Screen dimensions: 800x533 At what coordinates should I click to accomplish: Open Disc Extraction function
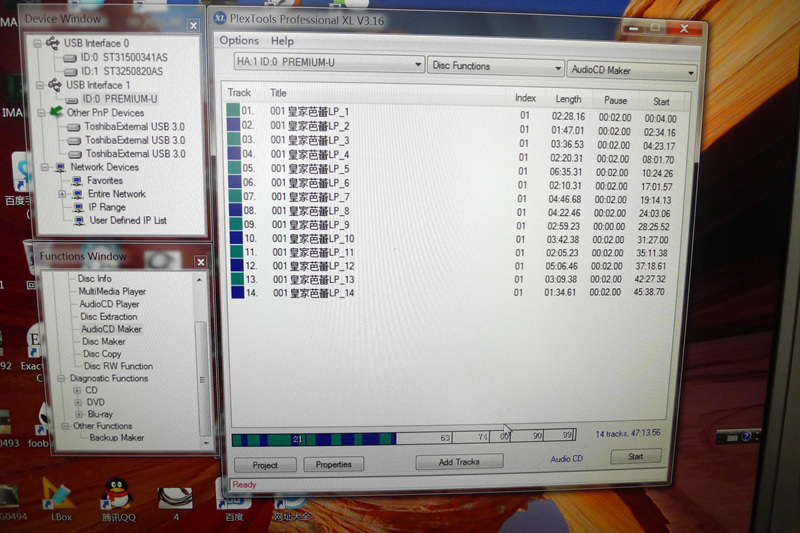(x=109, y=316)
